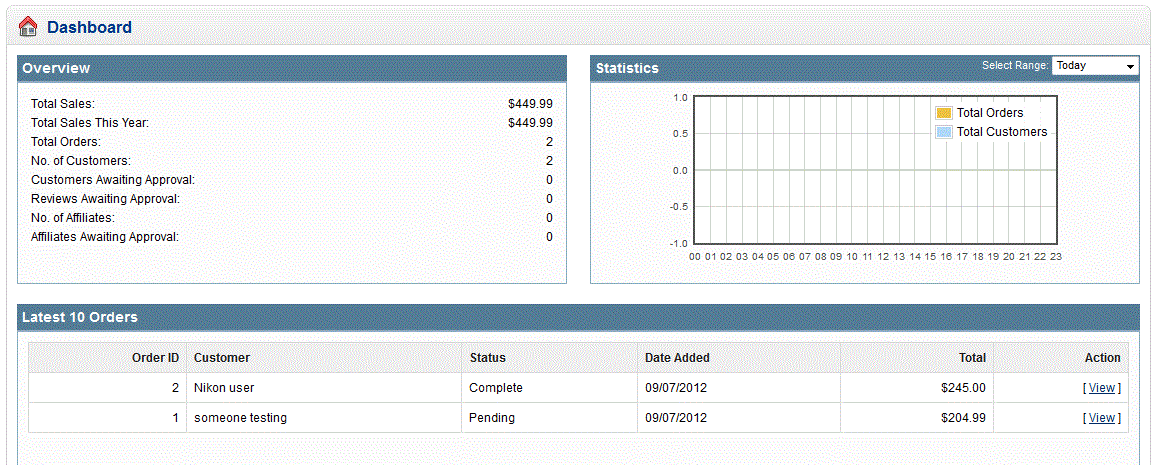1156x465 pixels.
Task: Click the Total column header in orders table
Action: pyautogui.click(x=971, y=358)
